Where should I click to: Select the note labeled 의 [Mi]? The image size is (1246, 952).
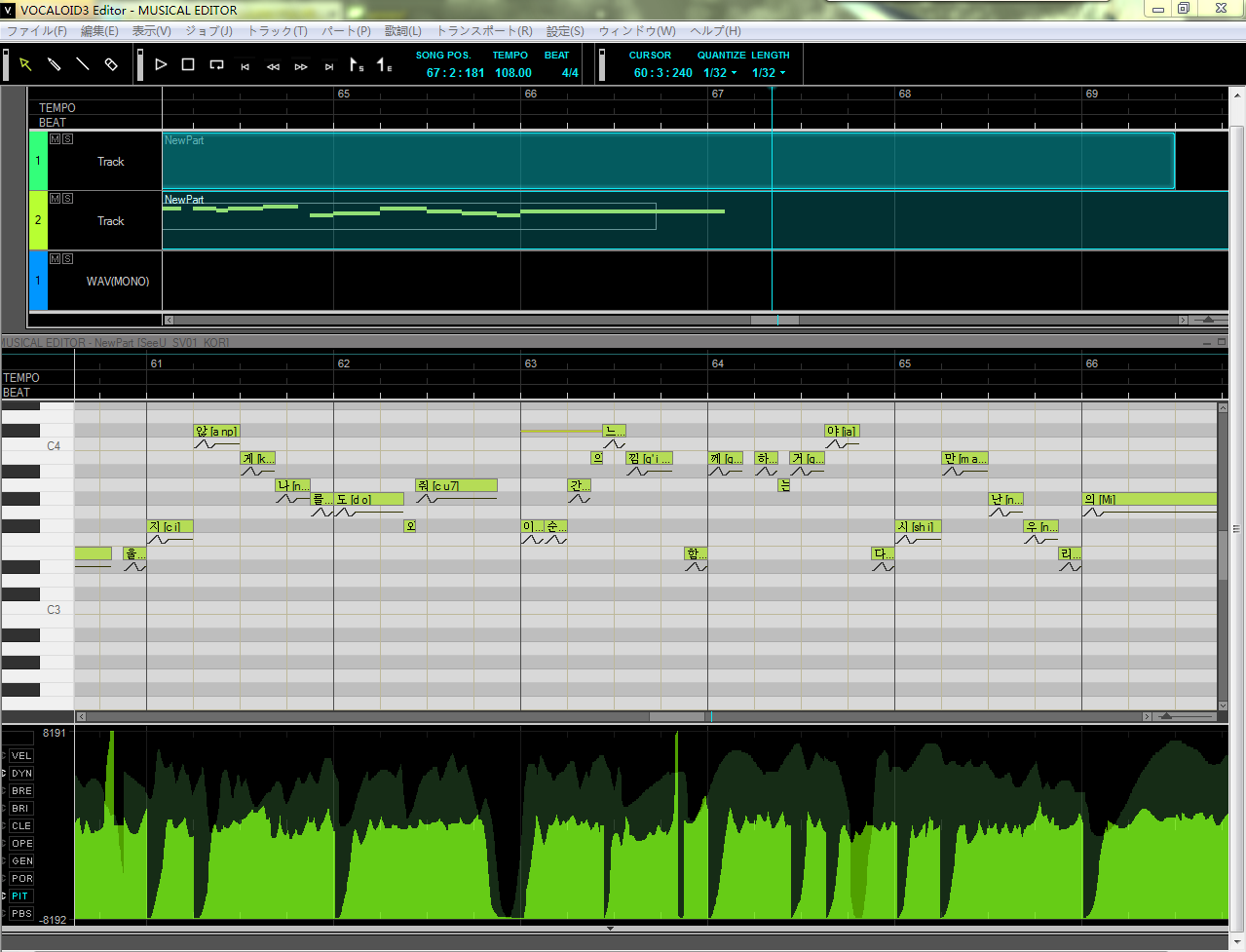pyautogui.click(x=1150, y=499)
